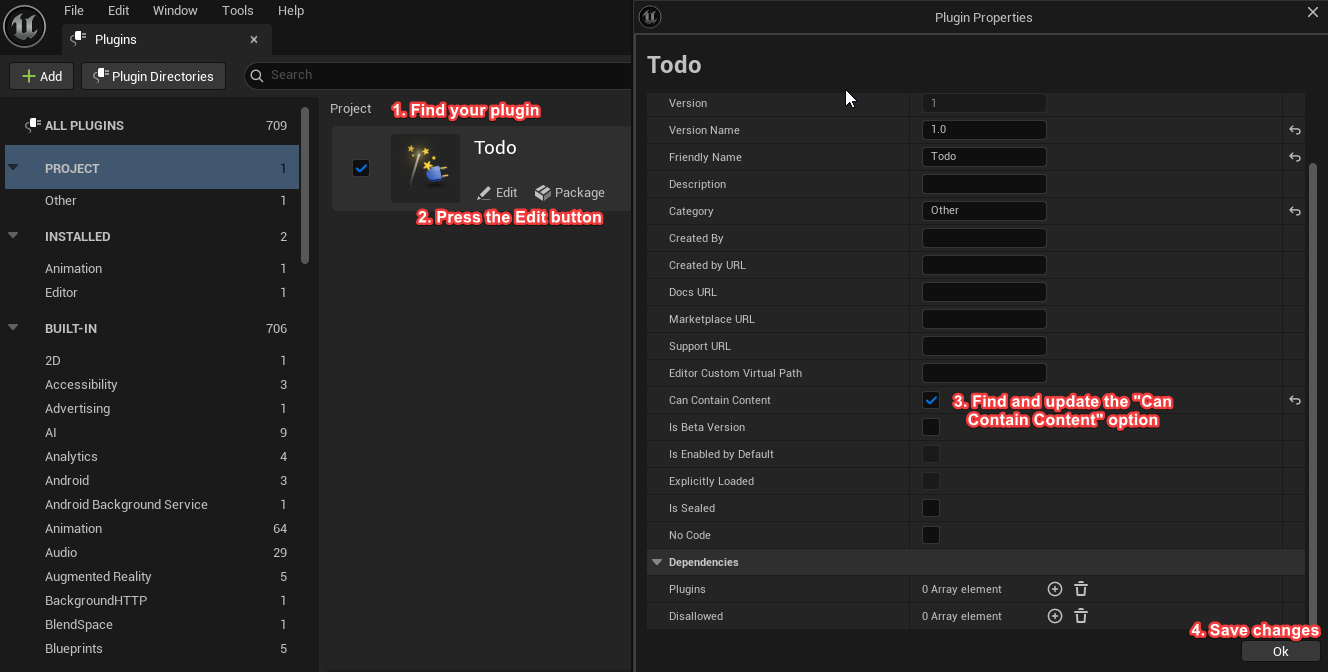
Task: Open Plugin Directories
Action: [153, 76]
